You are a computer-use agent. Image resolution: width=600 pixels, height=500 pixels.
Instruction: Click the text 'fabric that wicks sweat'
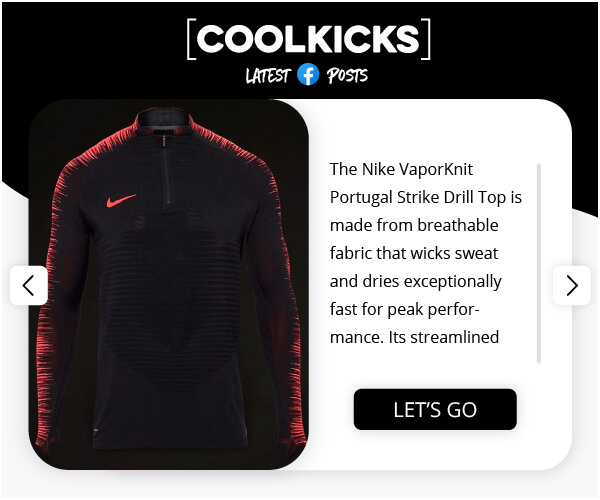(x=414, y=253)
